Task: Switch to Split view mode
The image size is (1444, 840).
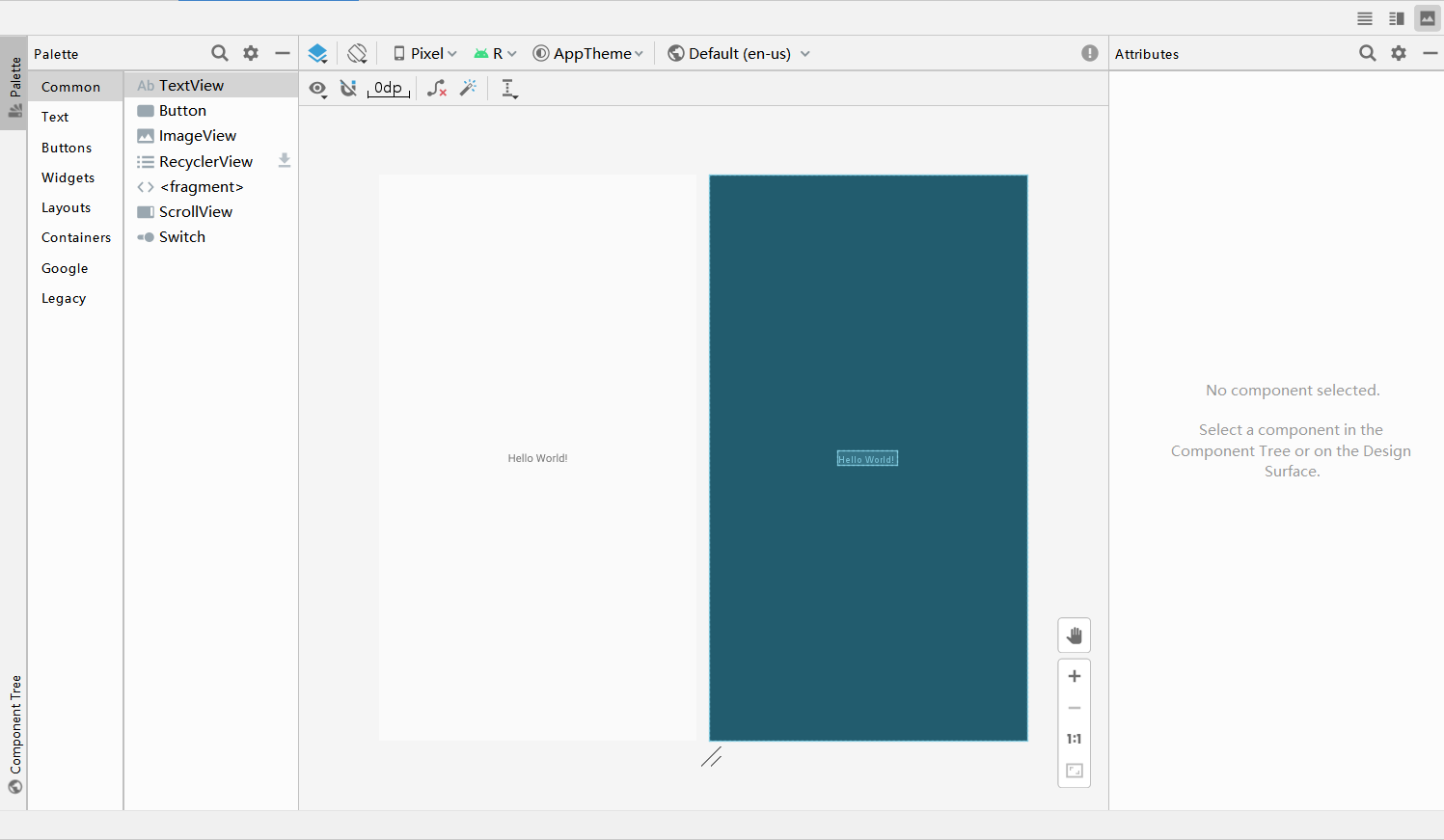Action: pyautogui.click(x=1396, y=18)
